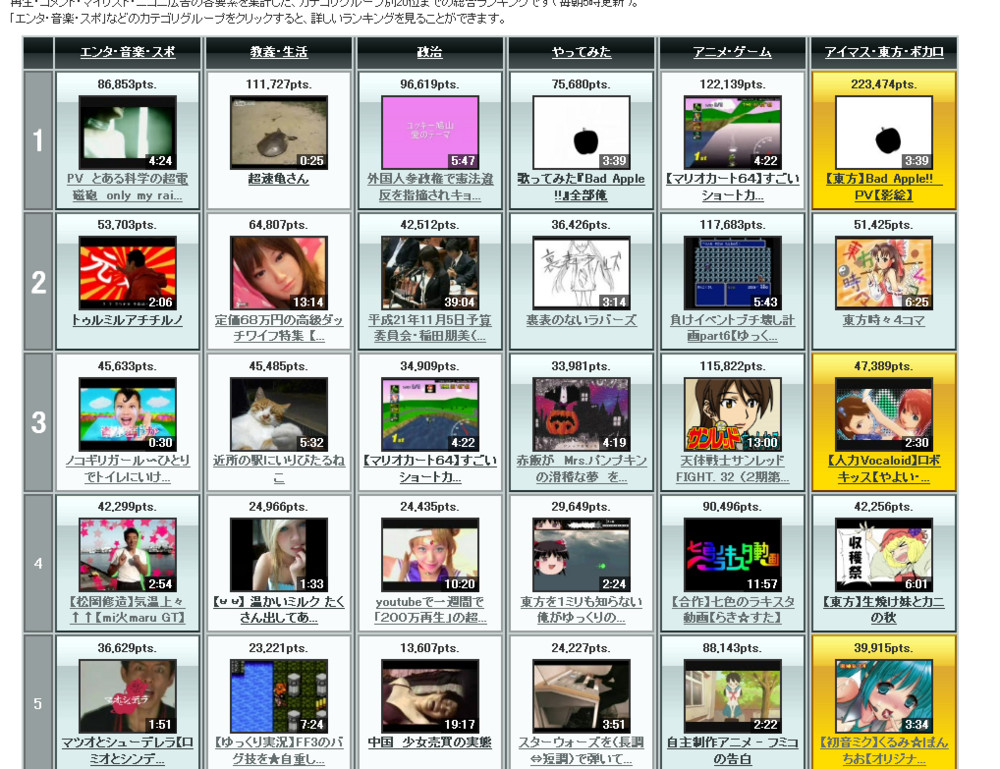Click the 【松岡修造】気温上々↑↑ link
This screenshot has width=1000, height=769.
(128, 610)
